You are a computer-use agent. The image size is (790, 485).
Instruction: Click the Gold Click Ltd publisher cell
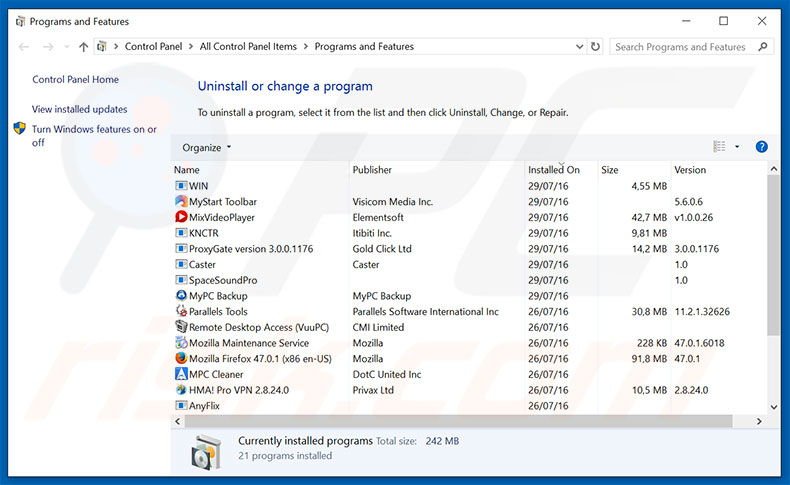[382, 248]
